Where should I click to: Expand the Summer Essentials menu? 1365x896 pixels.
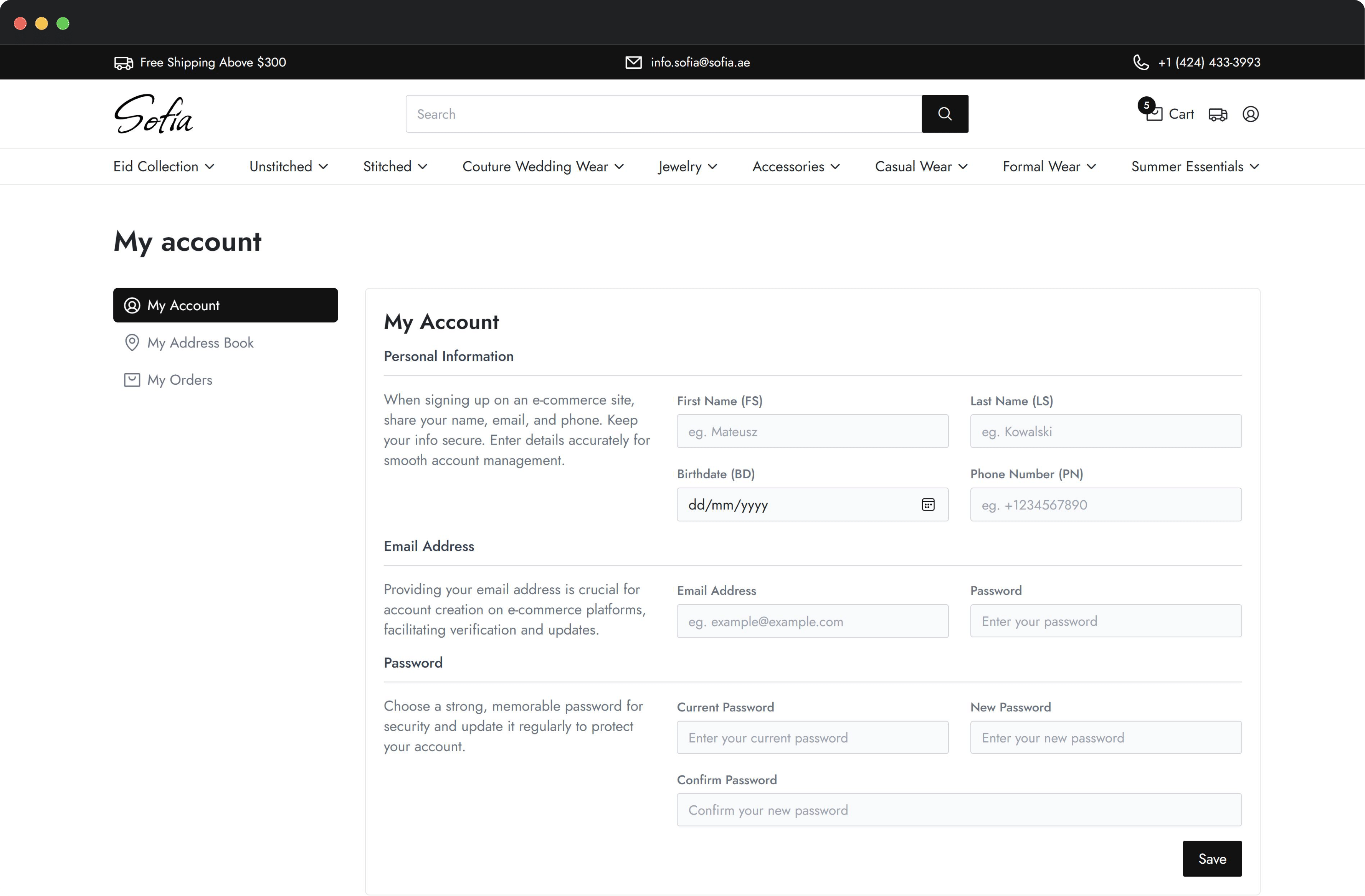coord(1193,166)
